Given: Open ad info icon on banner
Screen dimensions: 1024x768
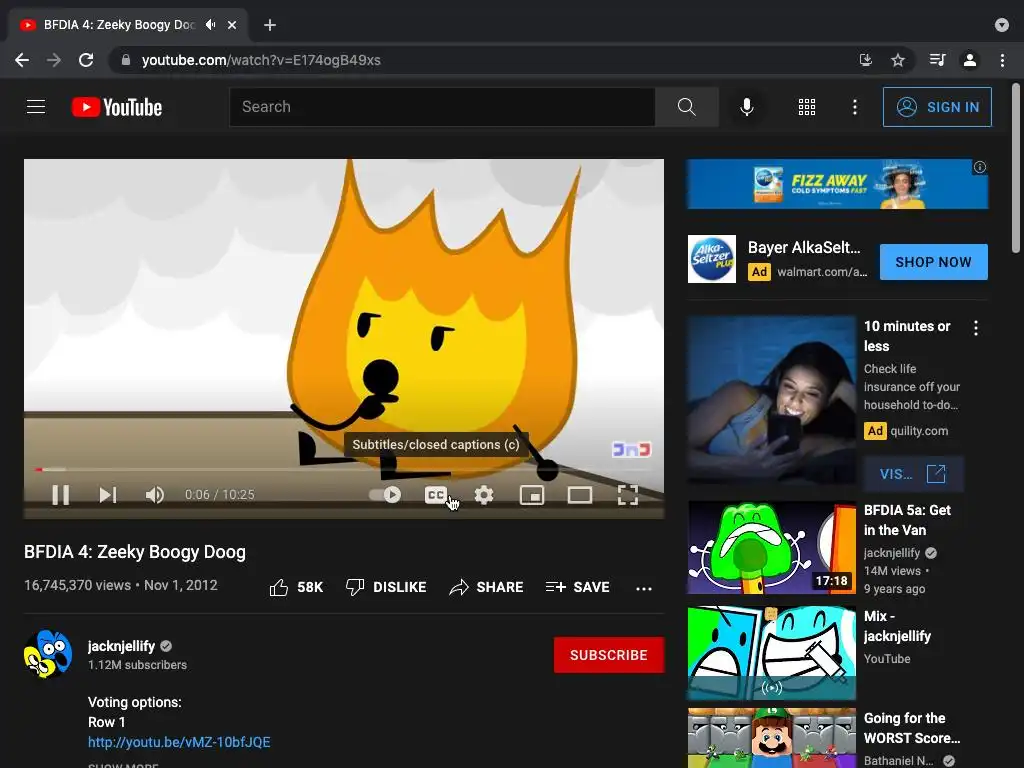Looking at the screenshot, I should point(980,167).
